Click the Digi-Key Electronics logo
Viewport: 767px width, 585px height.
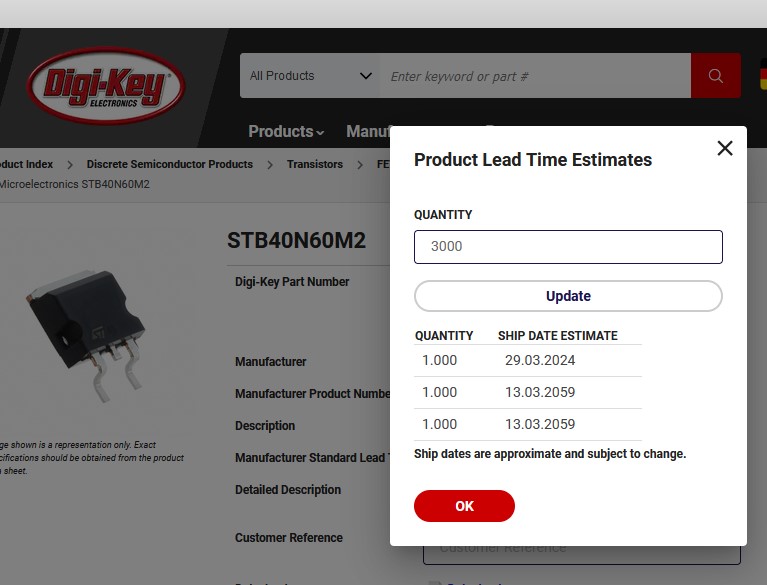(x=106, y=85)
